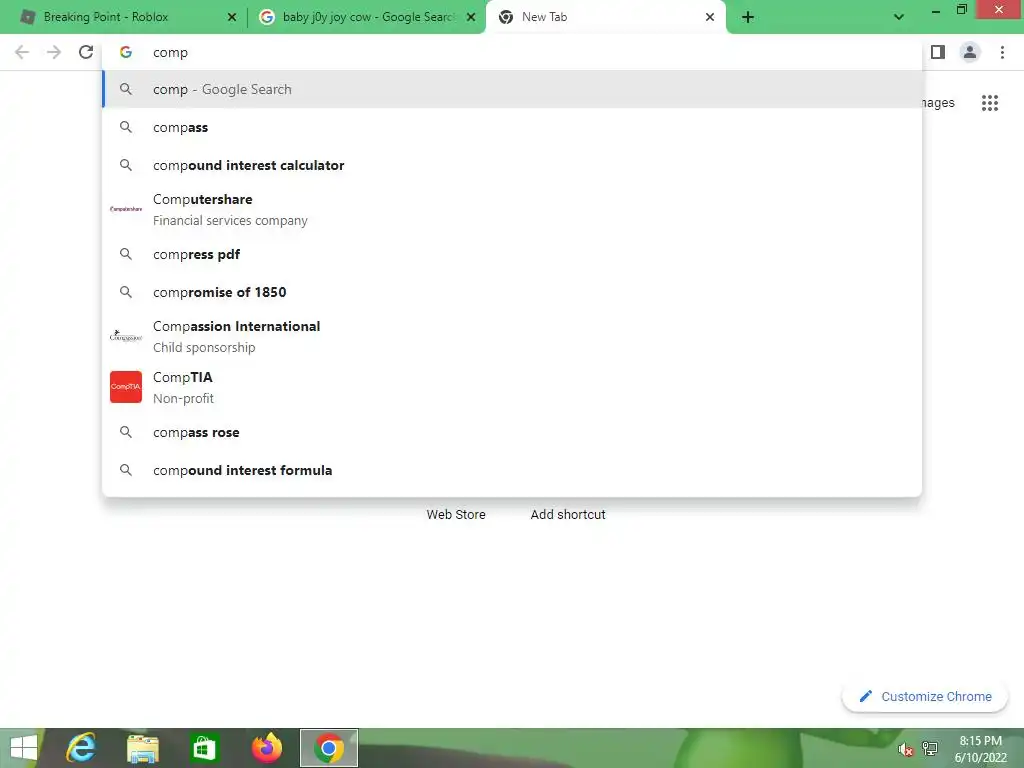
Task: Open the Images link at top right
Action: pyautogui.click(x=938, y=103)
